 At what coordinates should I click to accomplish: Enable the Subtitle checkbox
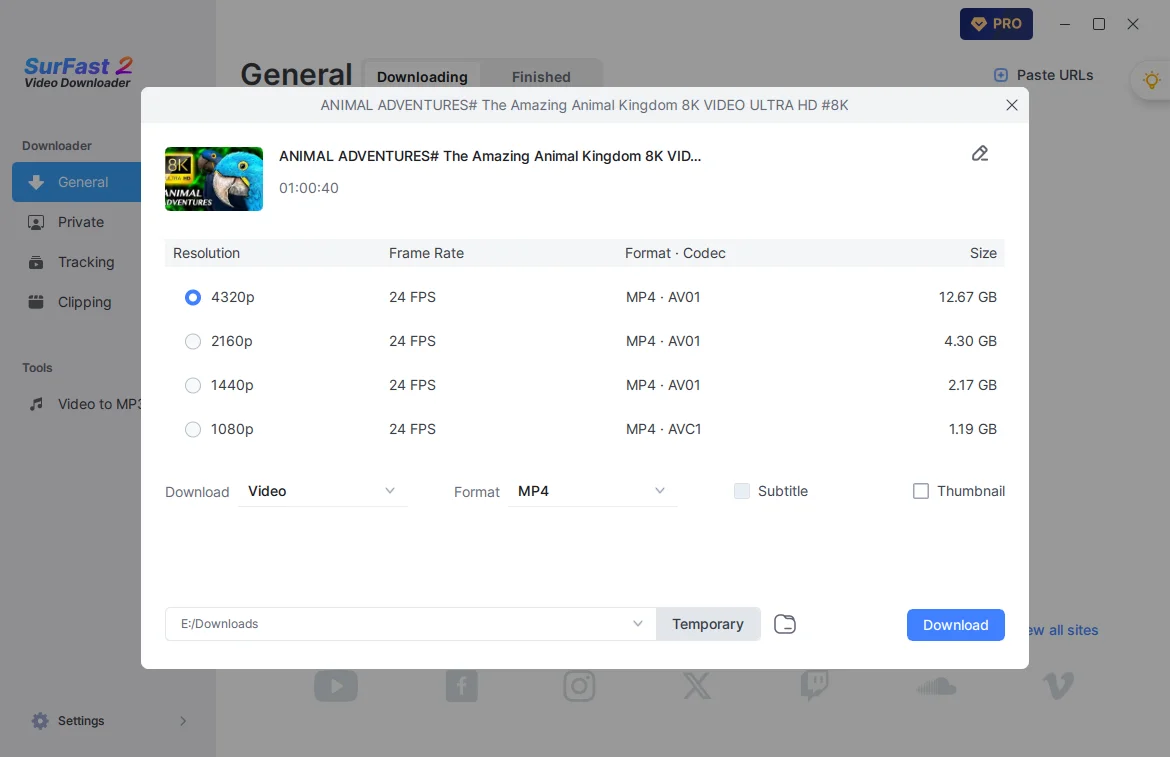click(742, 490)
